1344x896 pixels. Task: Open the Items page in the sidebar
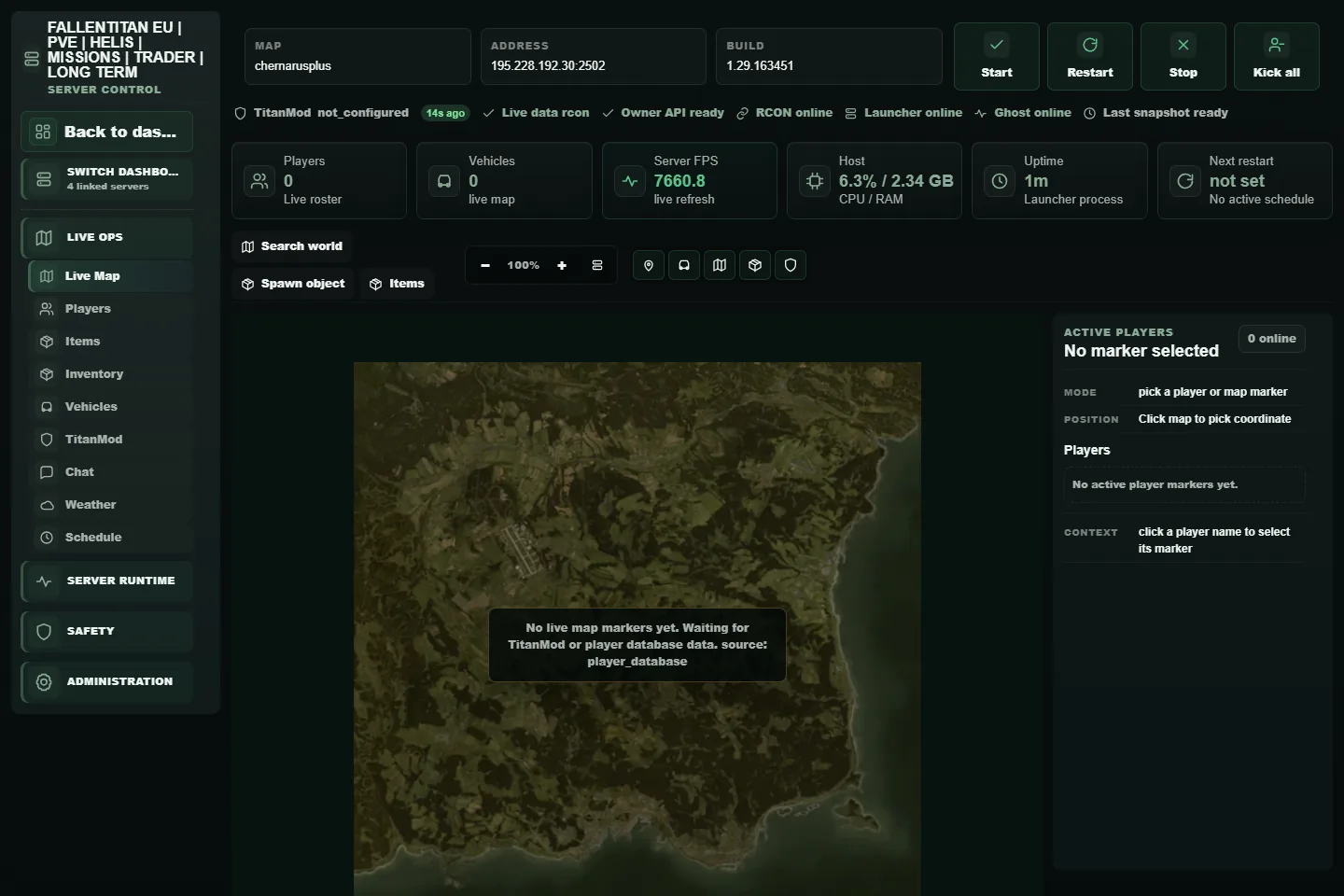(110, 342)
